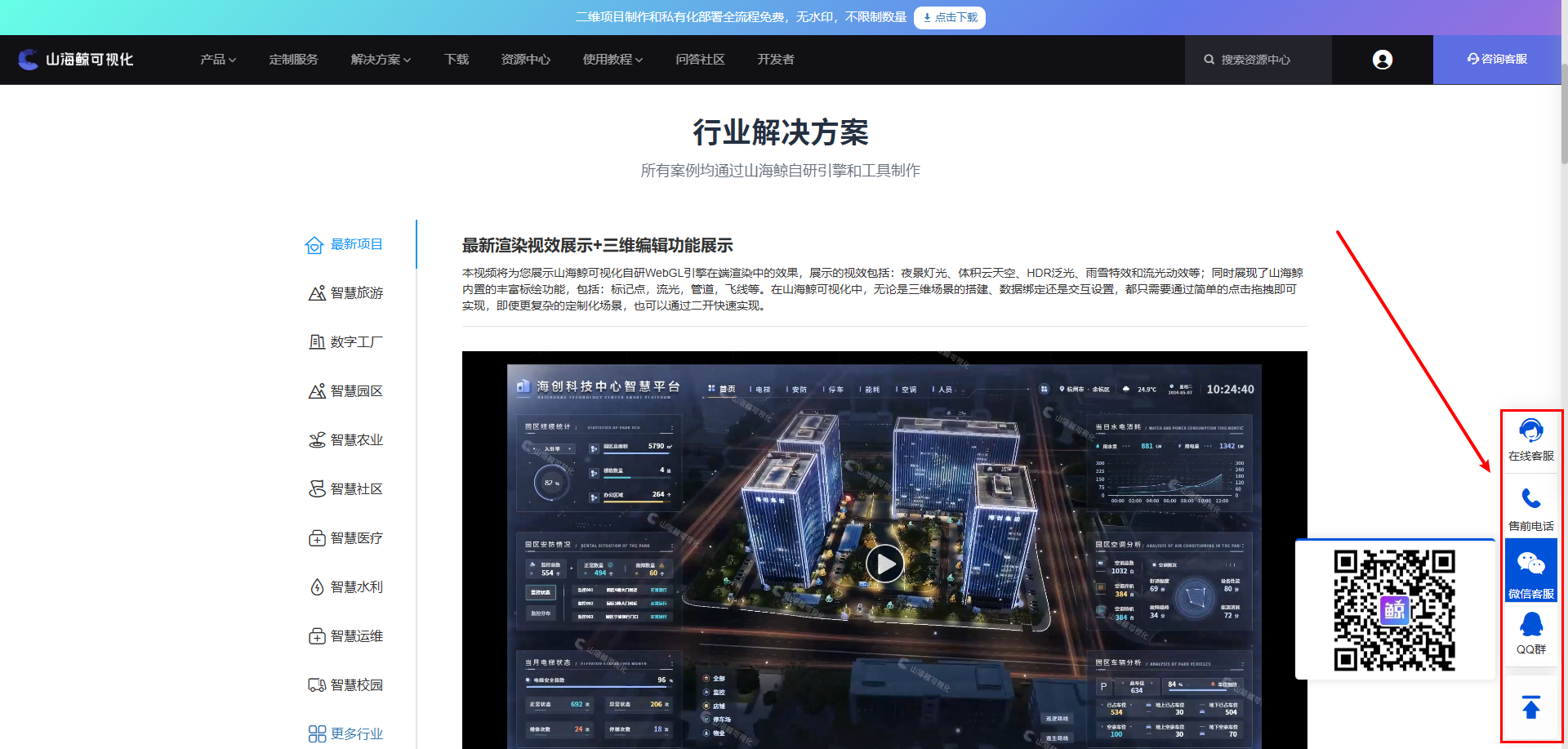Go to the 下载 page
Image resolution: width=1568 pixels, height=749 pixels.
457,60
